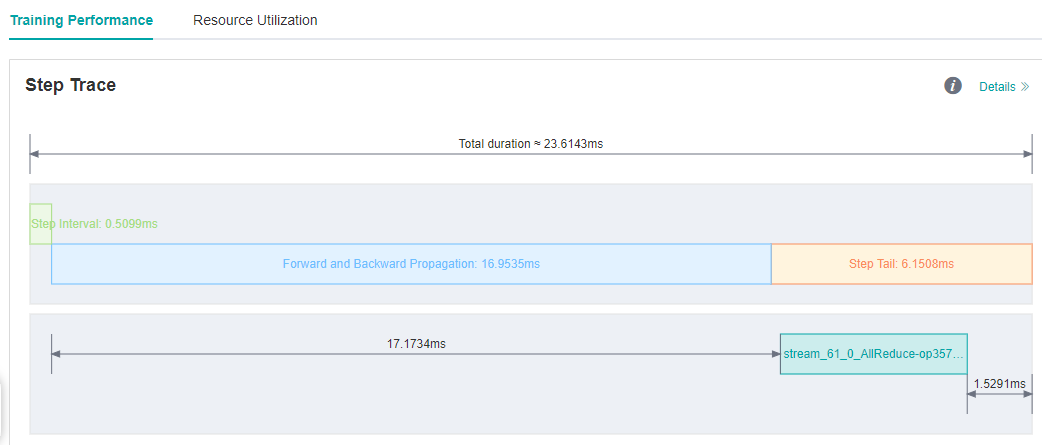Click the Step Trace heading

tap(70, 86)
